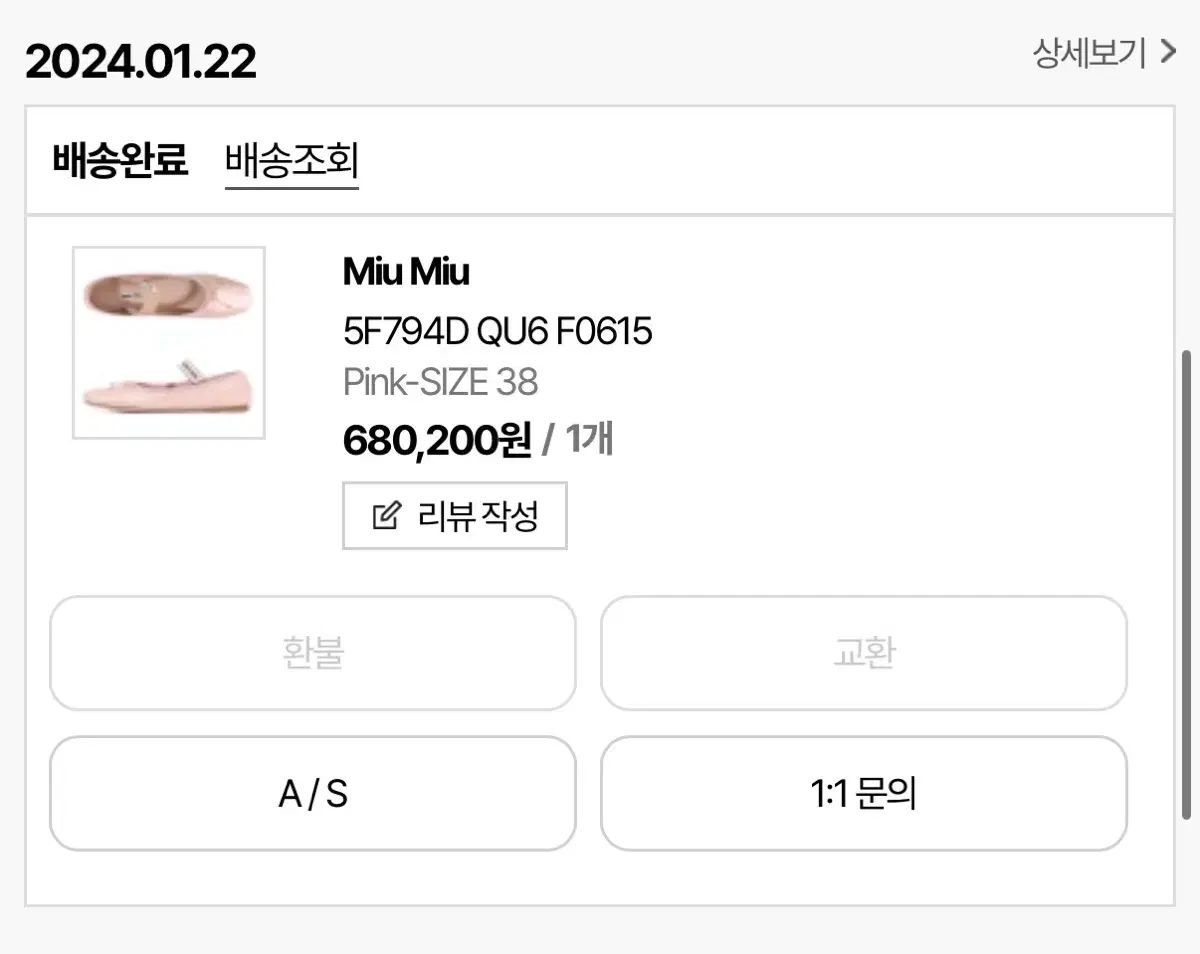Click the 2024.01.22 order date

point(141,62)
